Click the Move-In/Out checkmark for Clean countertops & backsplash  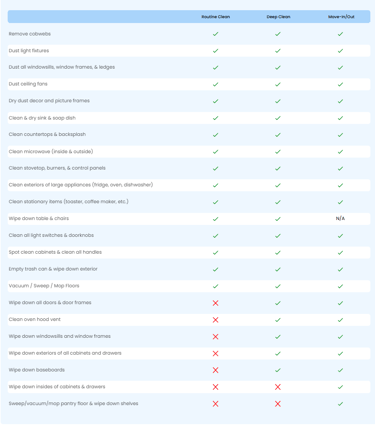(x=340, y=135)
